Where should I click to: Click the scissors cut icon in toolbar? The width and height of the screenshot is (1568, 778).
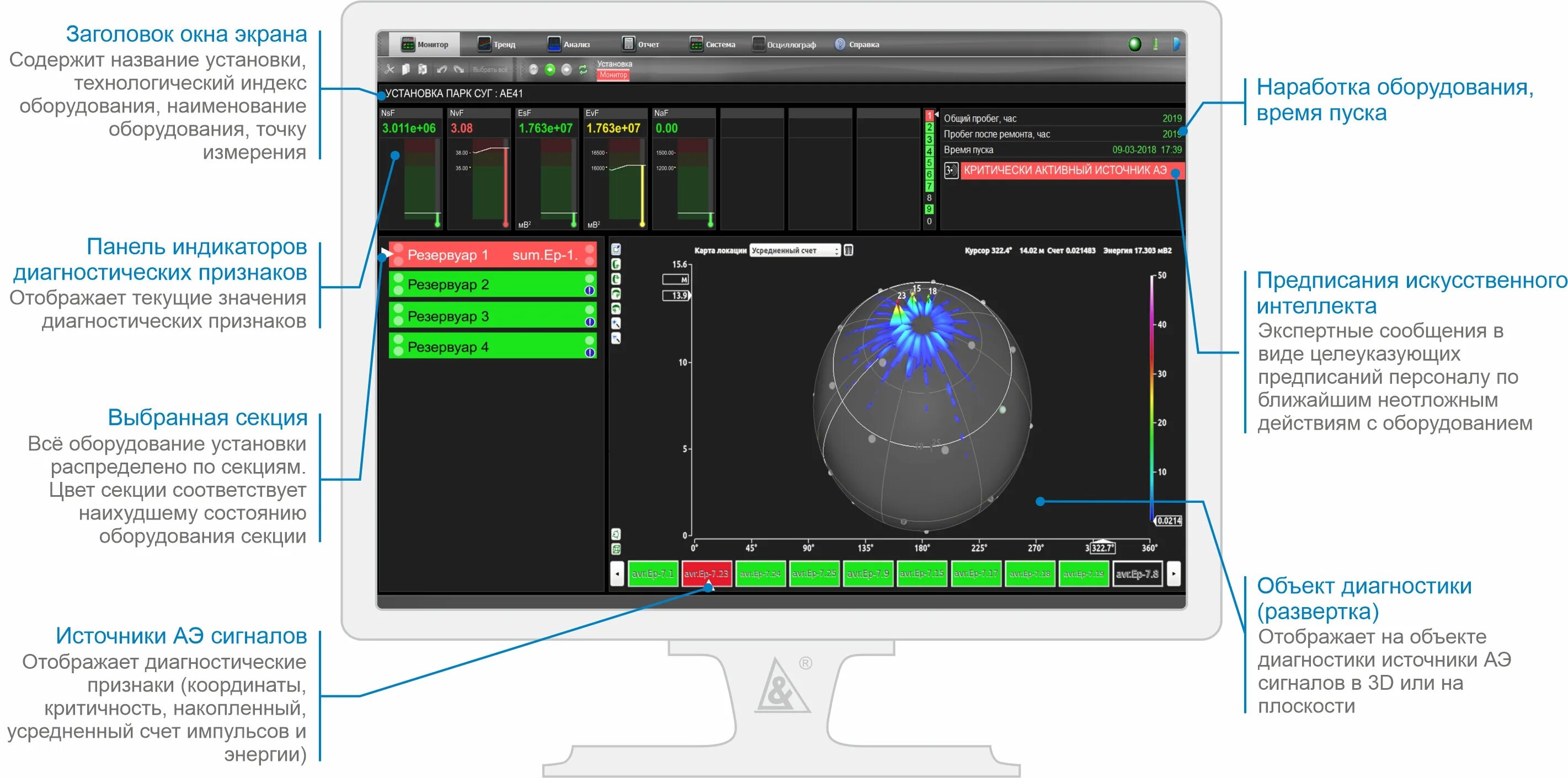point(389,69)
